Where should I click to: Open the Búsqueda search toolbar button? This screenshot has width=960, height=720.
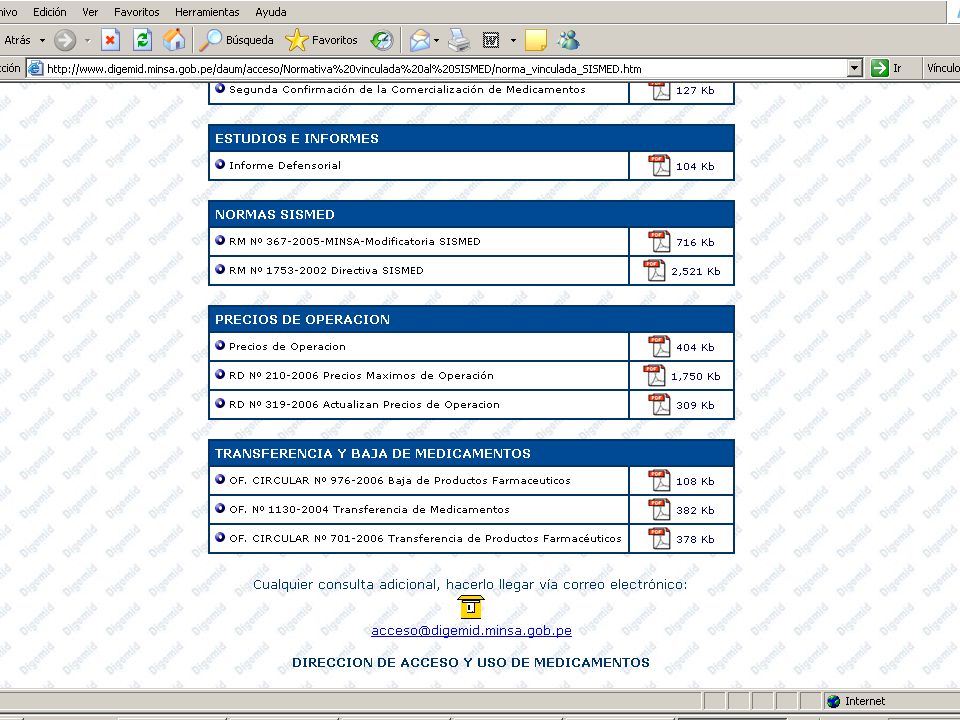pos(236,40)
